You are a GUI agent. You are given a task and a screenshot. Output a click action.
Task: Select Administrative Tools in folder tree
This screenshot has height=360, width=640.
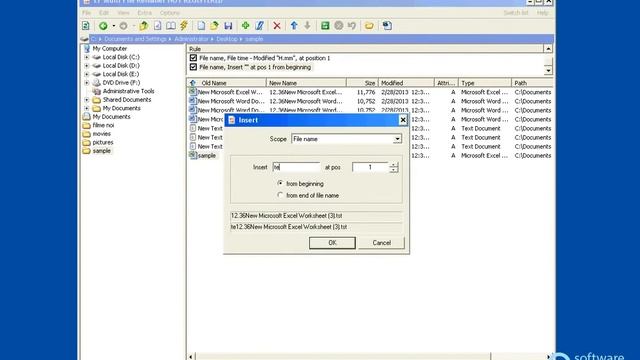128,91
